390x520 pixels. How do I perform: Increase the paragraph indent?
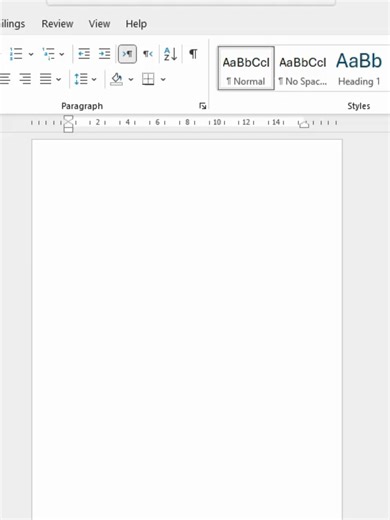104,54
